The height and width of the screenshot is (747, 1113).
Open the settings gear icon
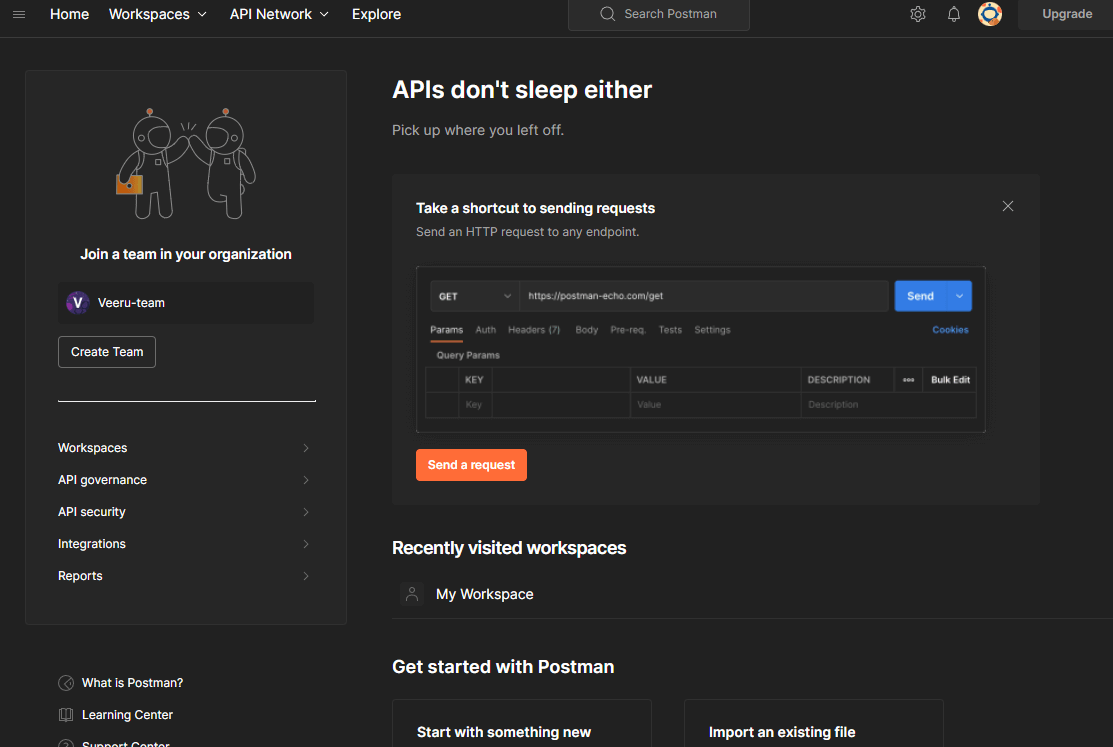pos(917,14)
